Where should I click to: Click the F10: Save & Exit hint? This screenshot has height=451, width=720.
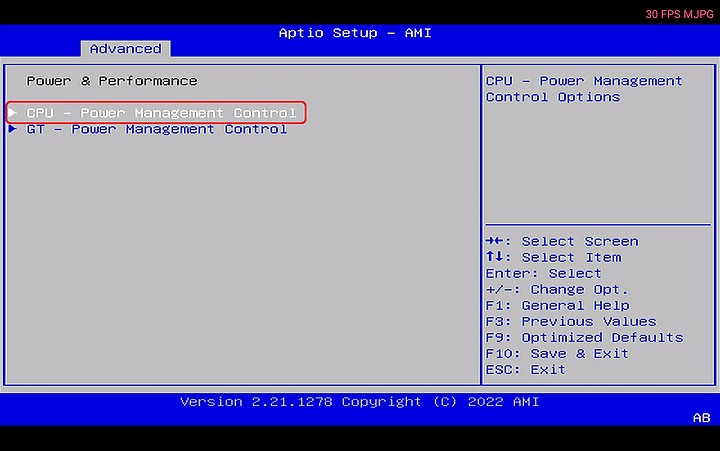[x=557, y=354]
